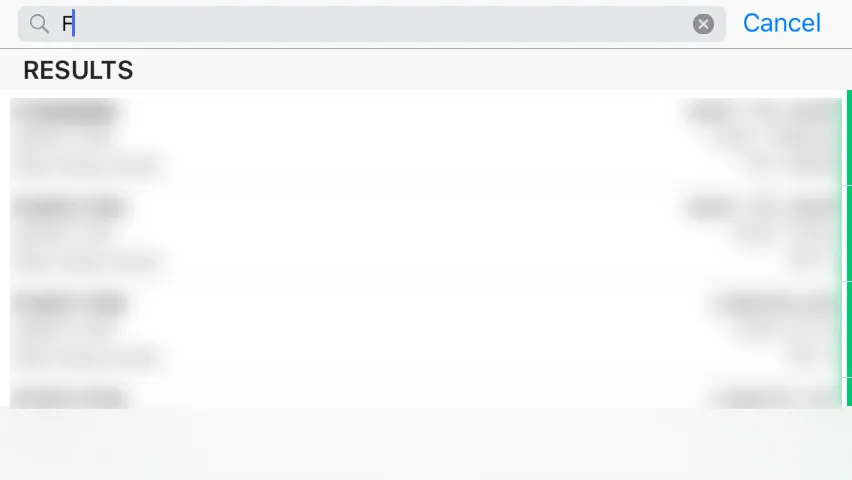Select the second result's blurred title text

70,209
